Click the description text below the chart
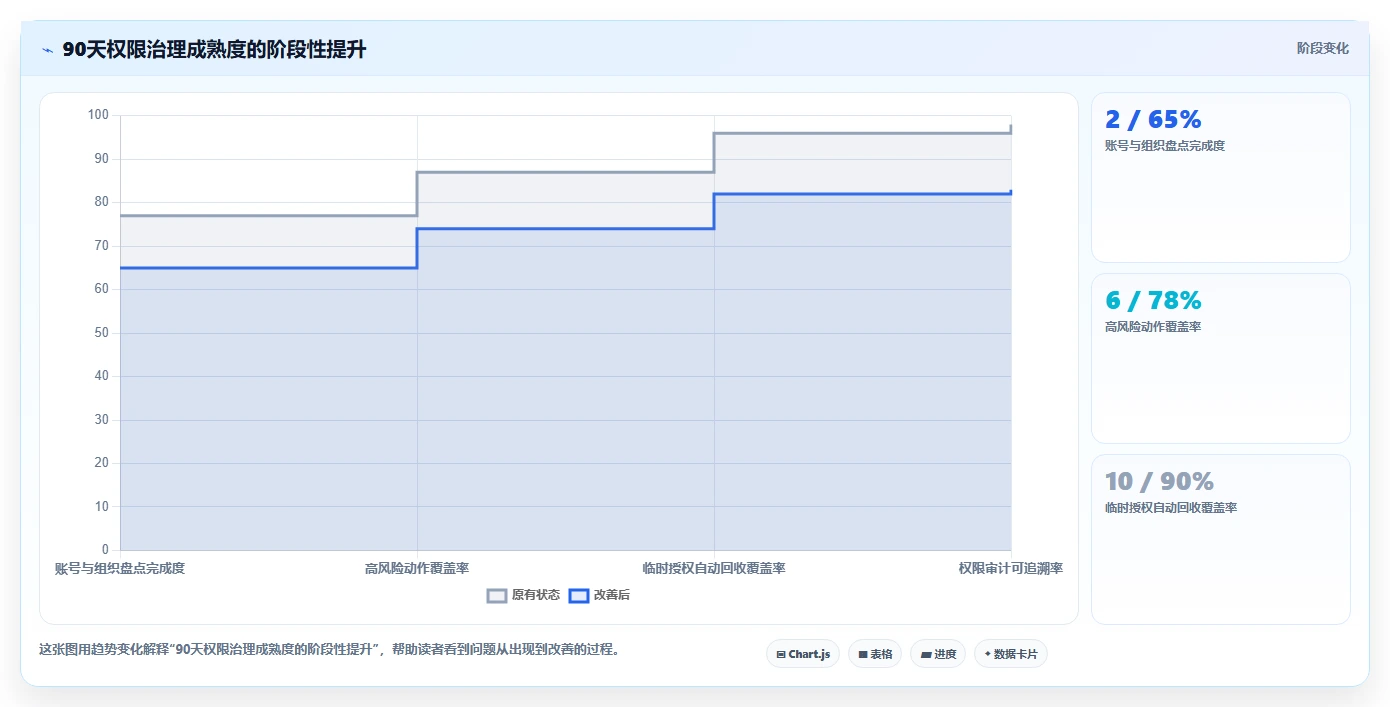The width and height of the screenshot is (1390, 707). click(x=333, y=649)
